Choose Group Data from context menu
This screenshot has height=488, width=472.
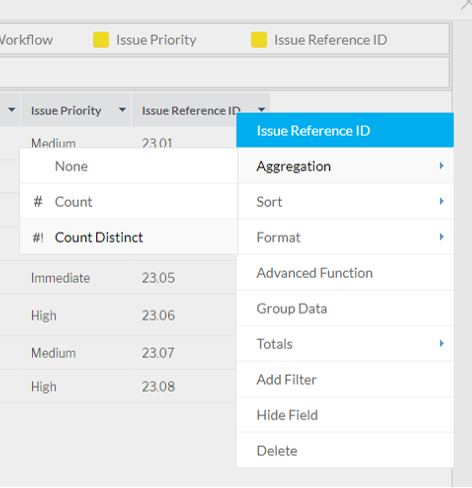345,308
